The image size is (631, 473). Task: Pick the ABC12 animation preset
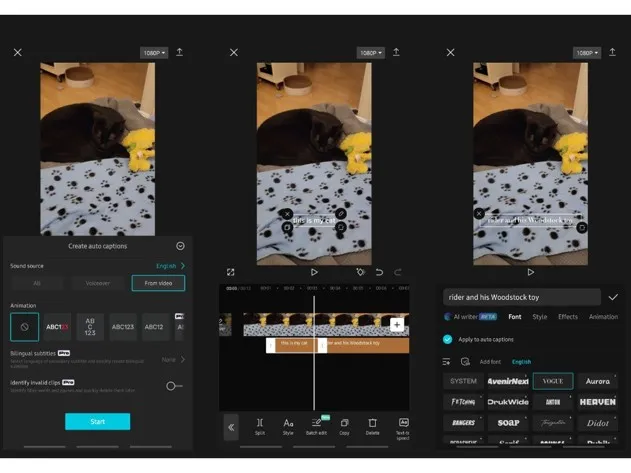(x=155, y=327)
